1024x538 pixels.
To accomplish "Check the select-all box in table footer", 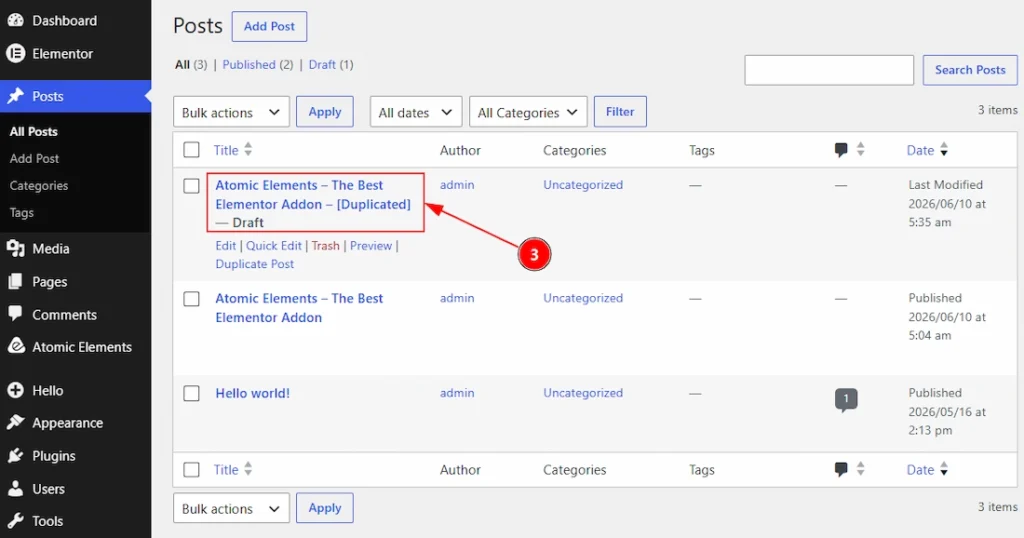I will (191, 469).
